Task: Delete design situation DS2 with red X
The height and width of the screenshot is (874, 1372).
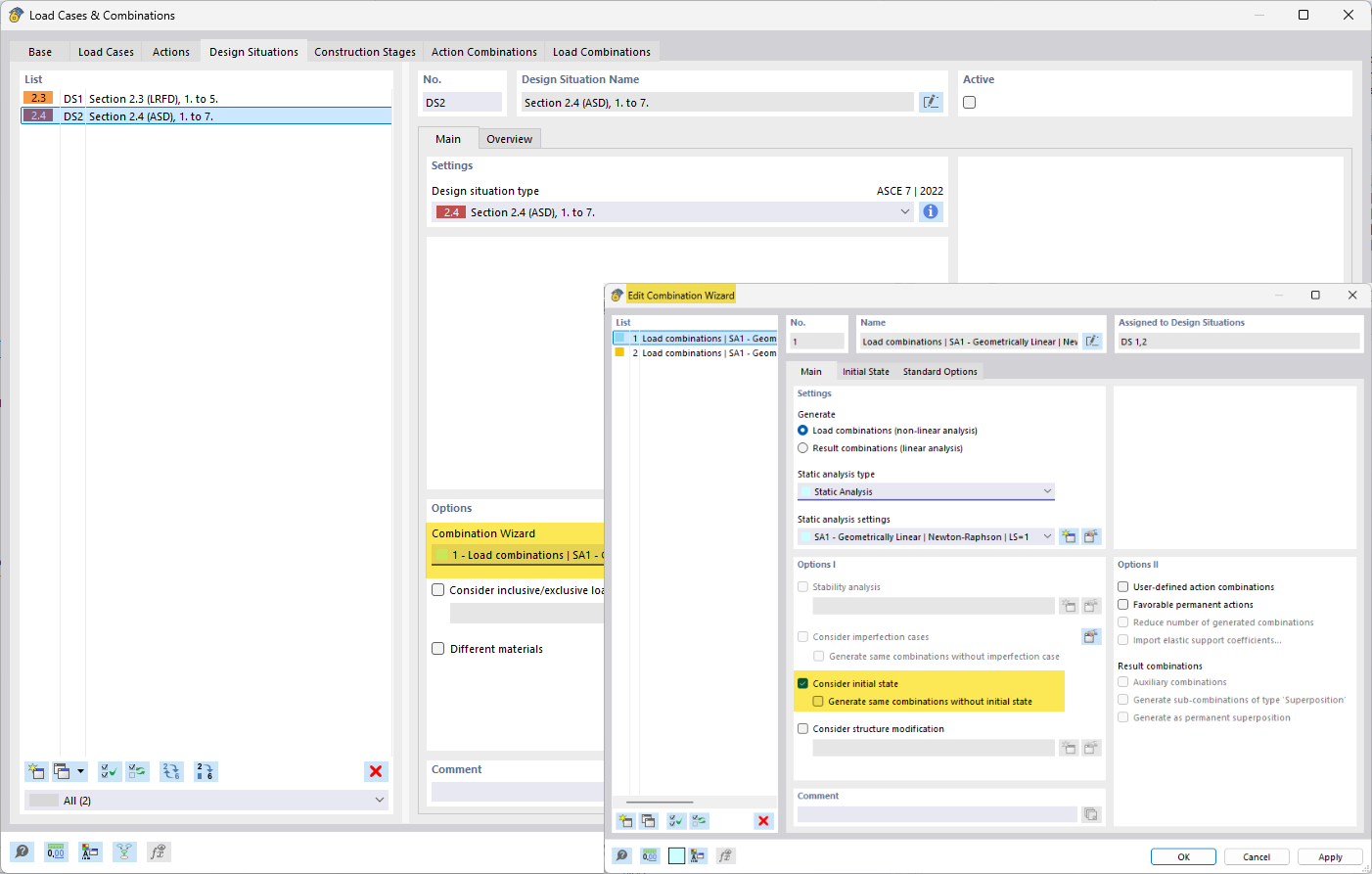Action: tap(376, 771)
